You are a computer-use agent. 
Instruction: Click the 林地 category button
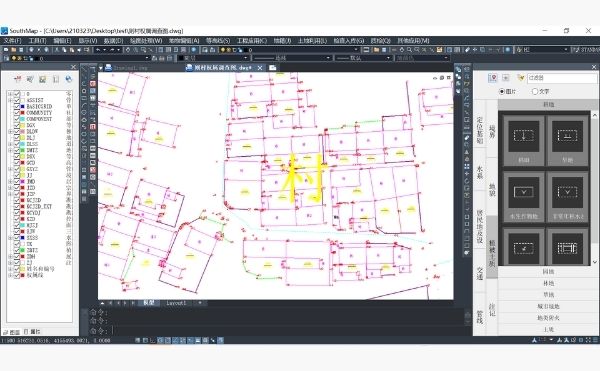(548, 283)
